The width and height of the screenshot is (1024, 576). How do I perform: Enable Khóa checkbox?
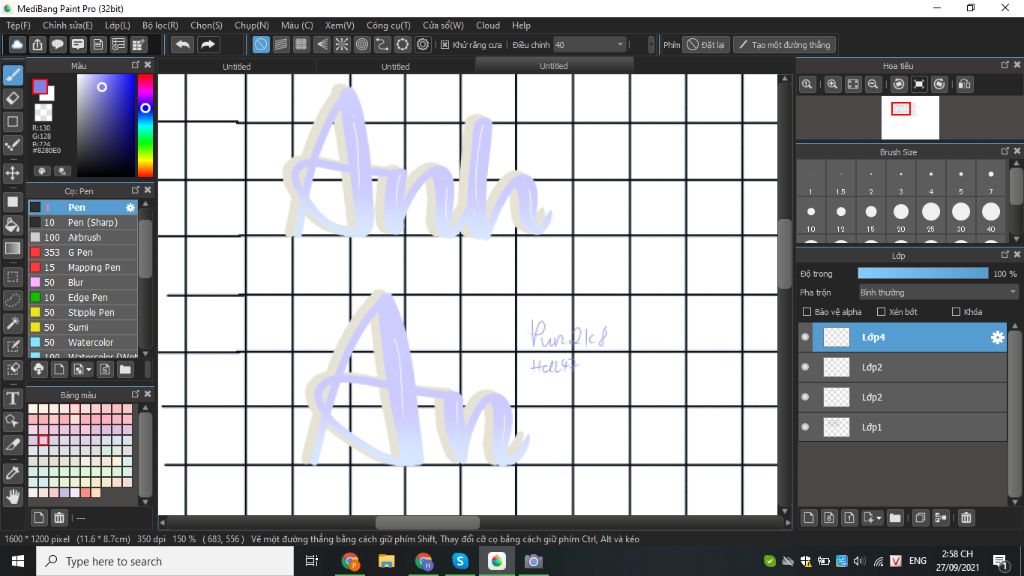(956, 312)
